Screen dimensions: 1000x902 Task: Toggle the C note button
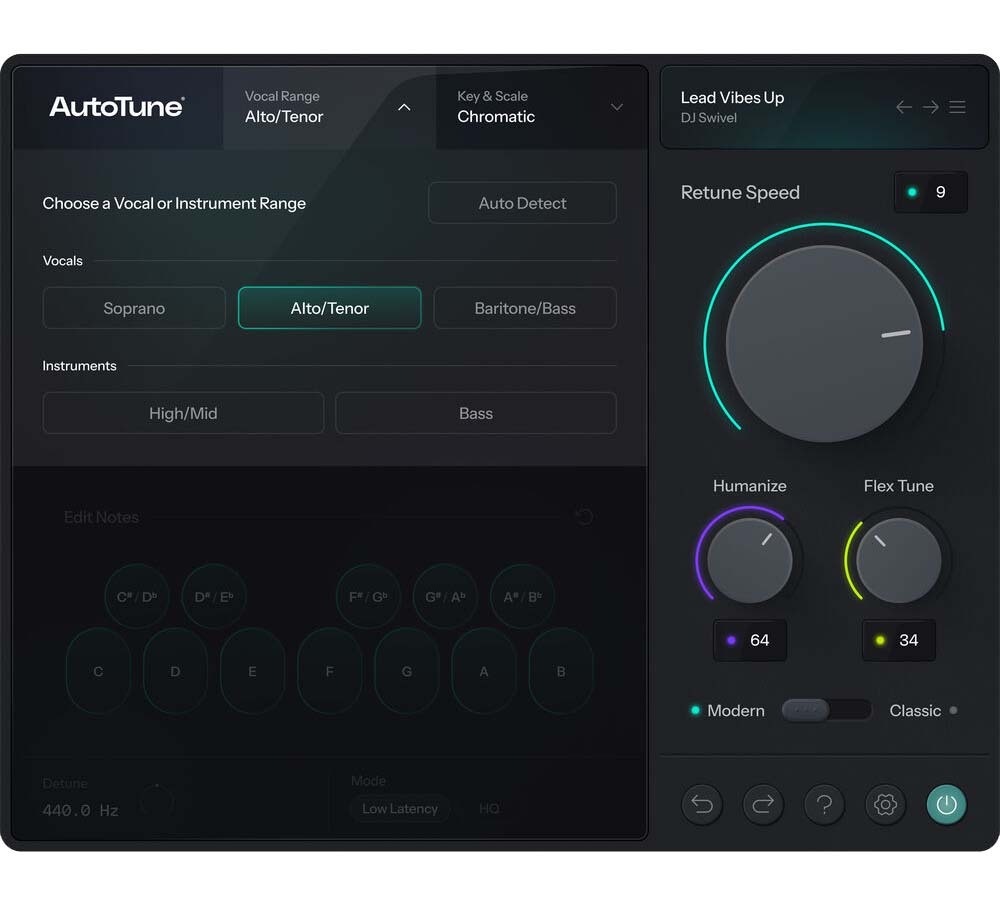[x=98, y=671]
